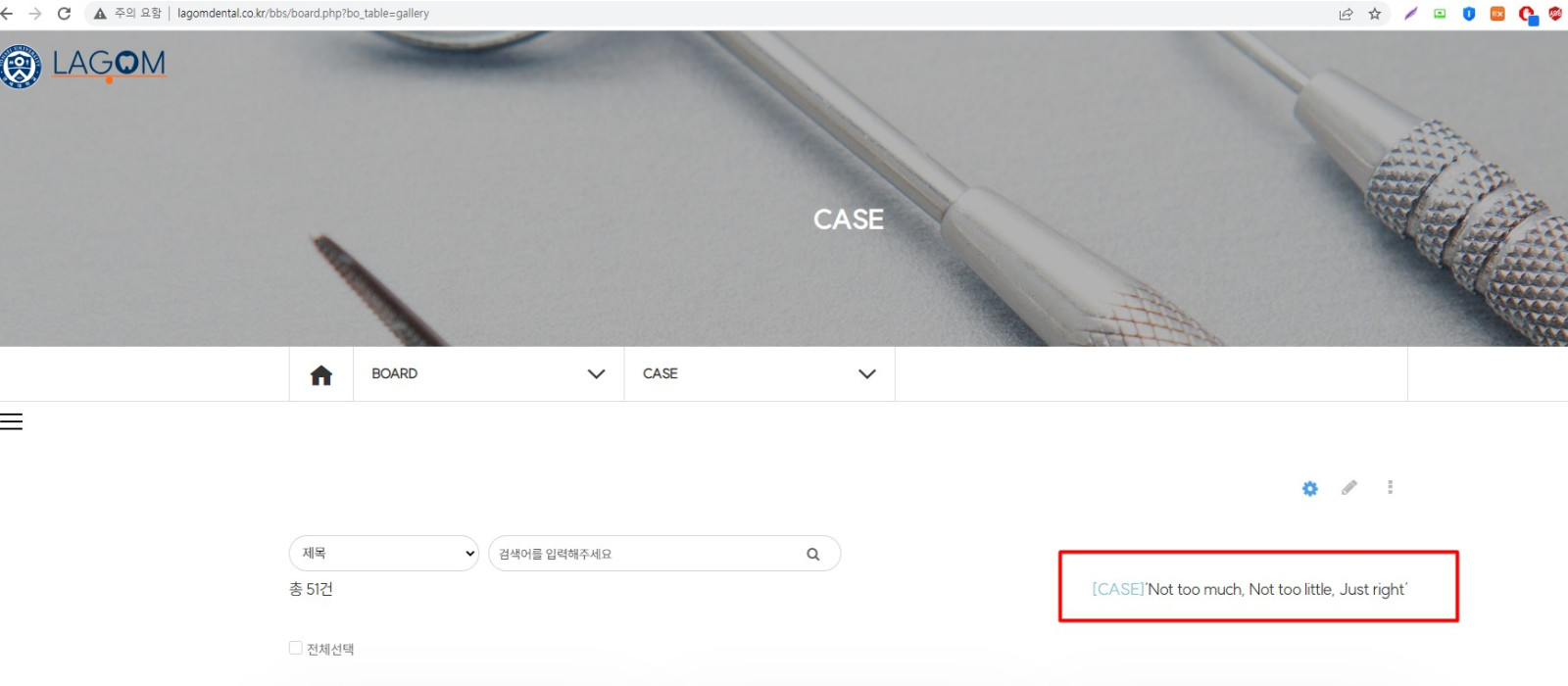
Task: Tick the 전체선택 select-all checkbox
Action: (x=295, y=648)
